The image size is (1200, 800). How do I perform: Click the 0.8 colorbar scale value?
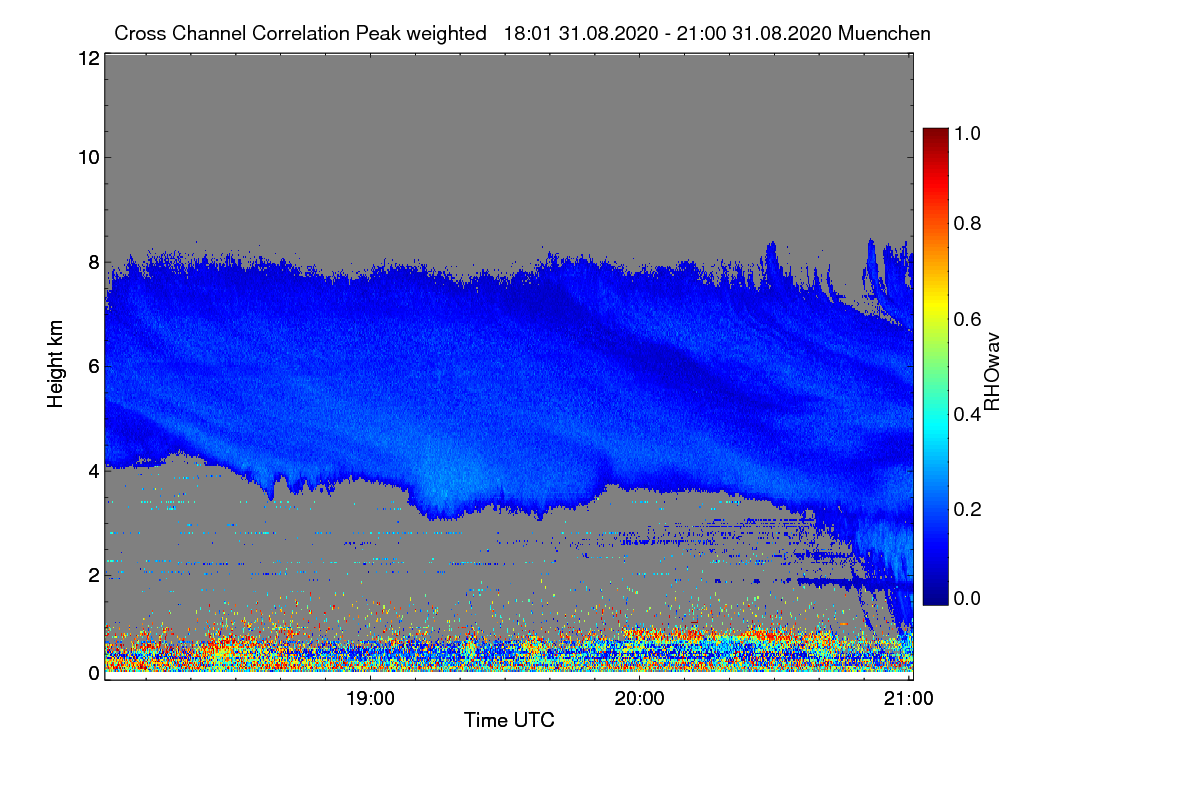[969, 223]
